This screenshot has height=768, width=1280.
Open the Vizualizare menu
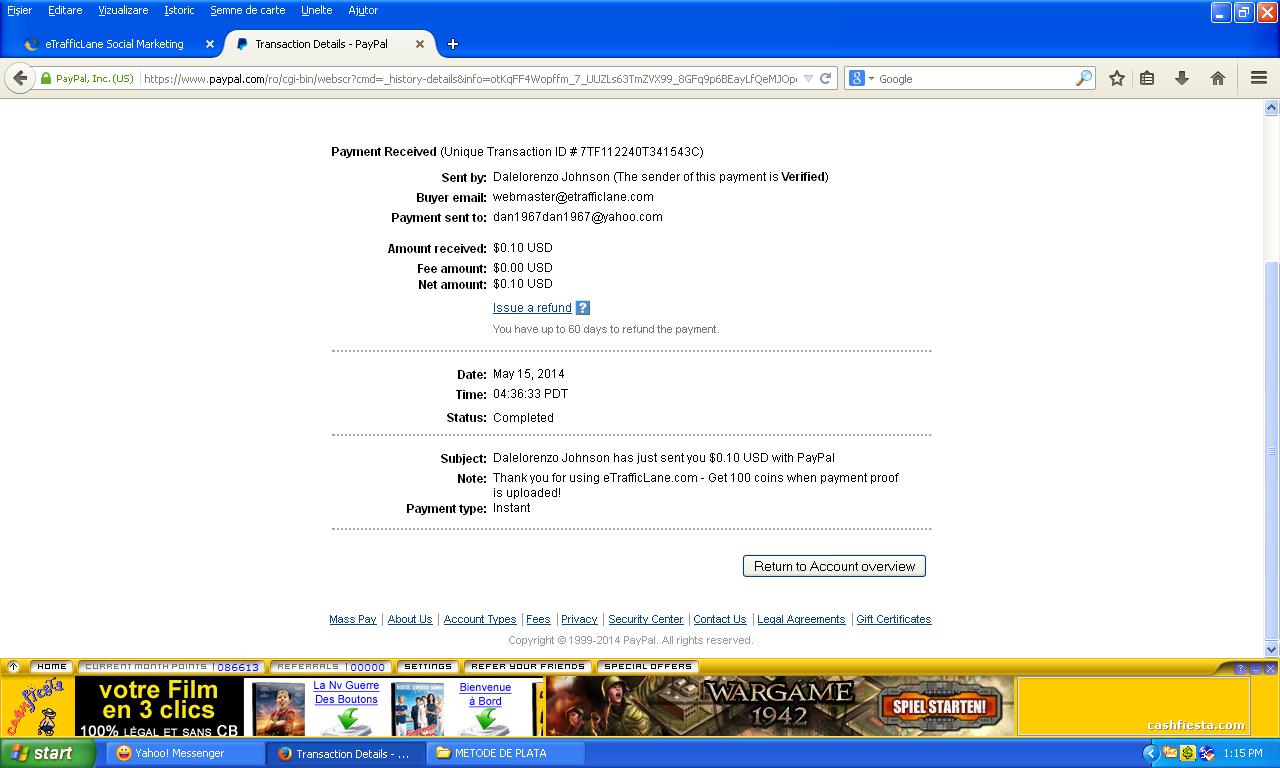tap(123, 10)
